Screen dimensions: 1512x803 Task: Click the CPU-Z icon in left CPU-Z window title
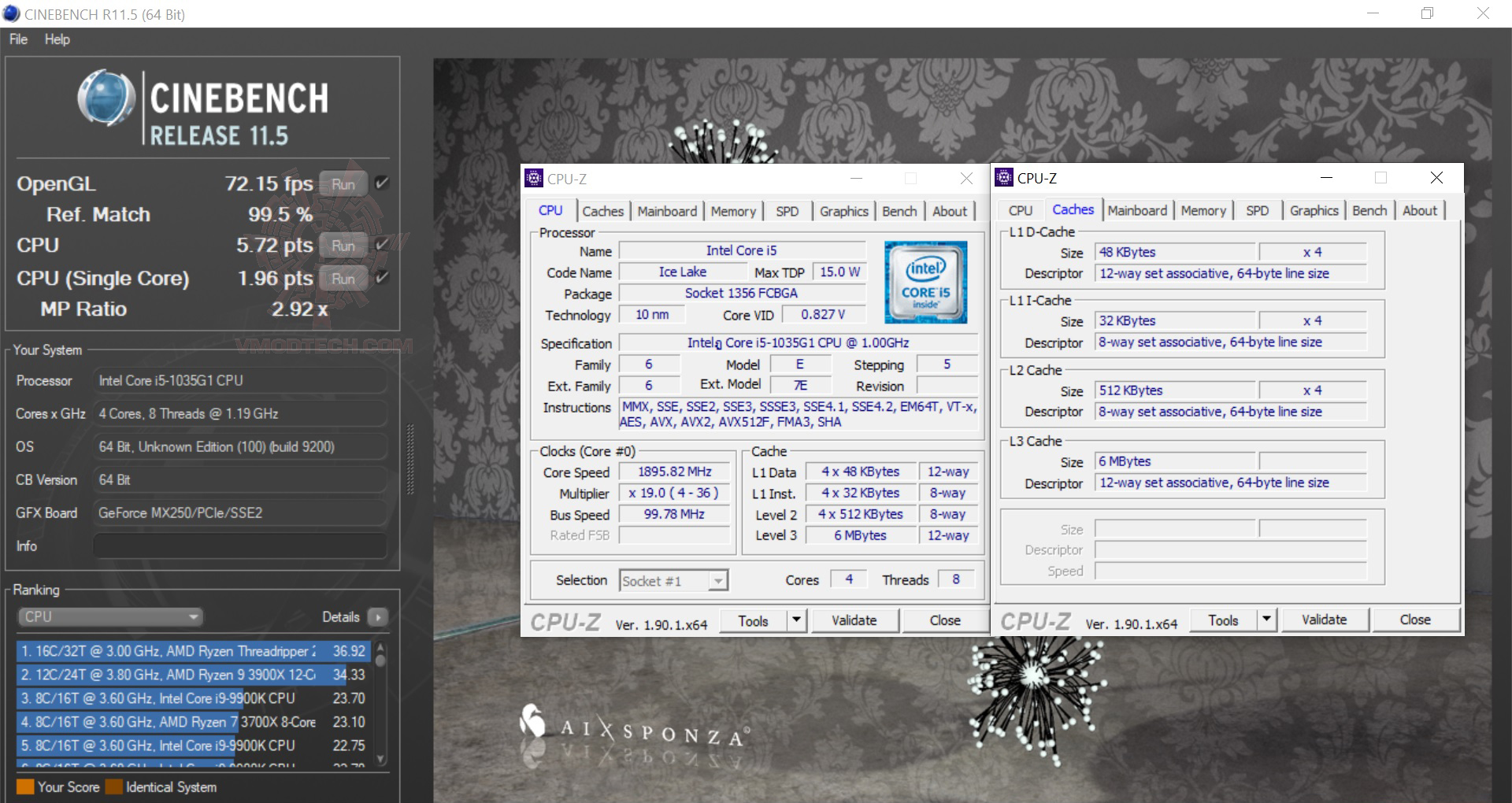tap(534, 179)
